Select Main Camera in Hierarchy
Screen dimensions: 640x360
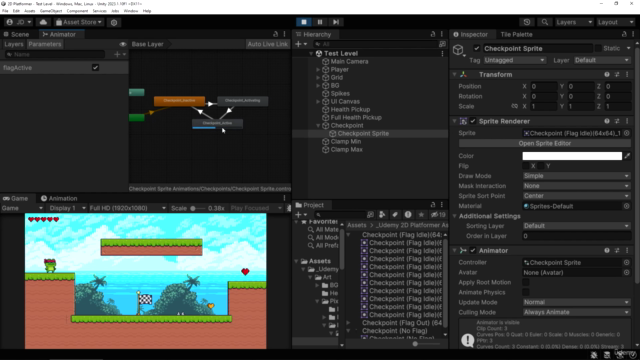coord(349,62)
